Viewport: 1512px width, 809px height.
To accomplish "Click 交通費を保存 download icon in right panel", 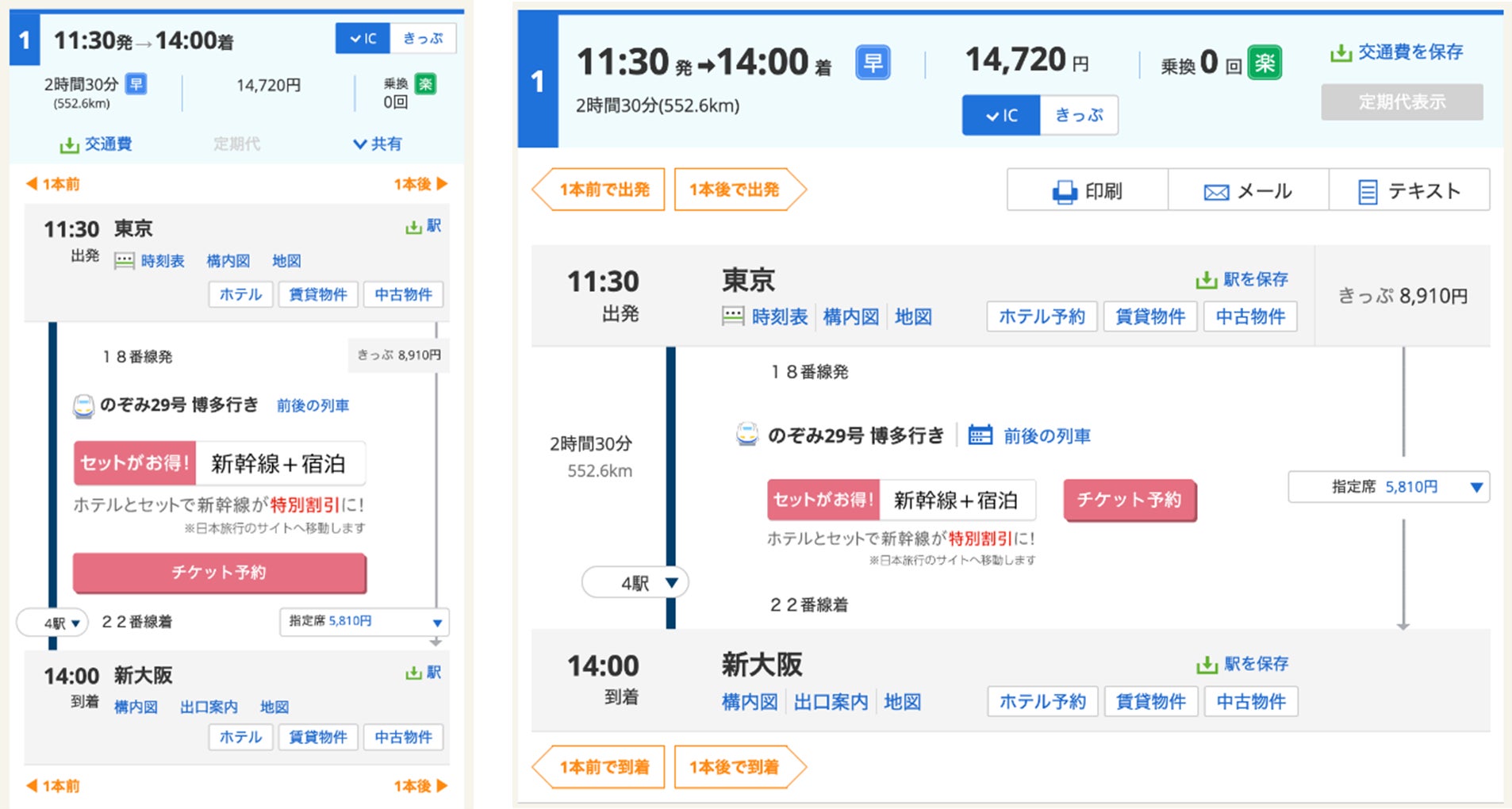I will 1341,53.
